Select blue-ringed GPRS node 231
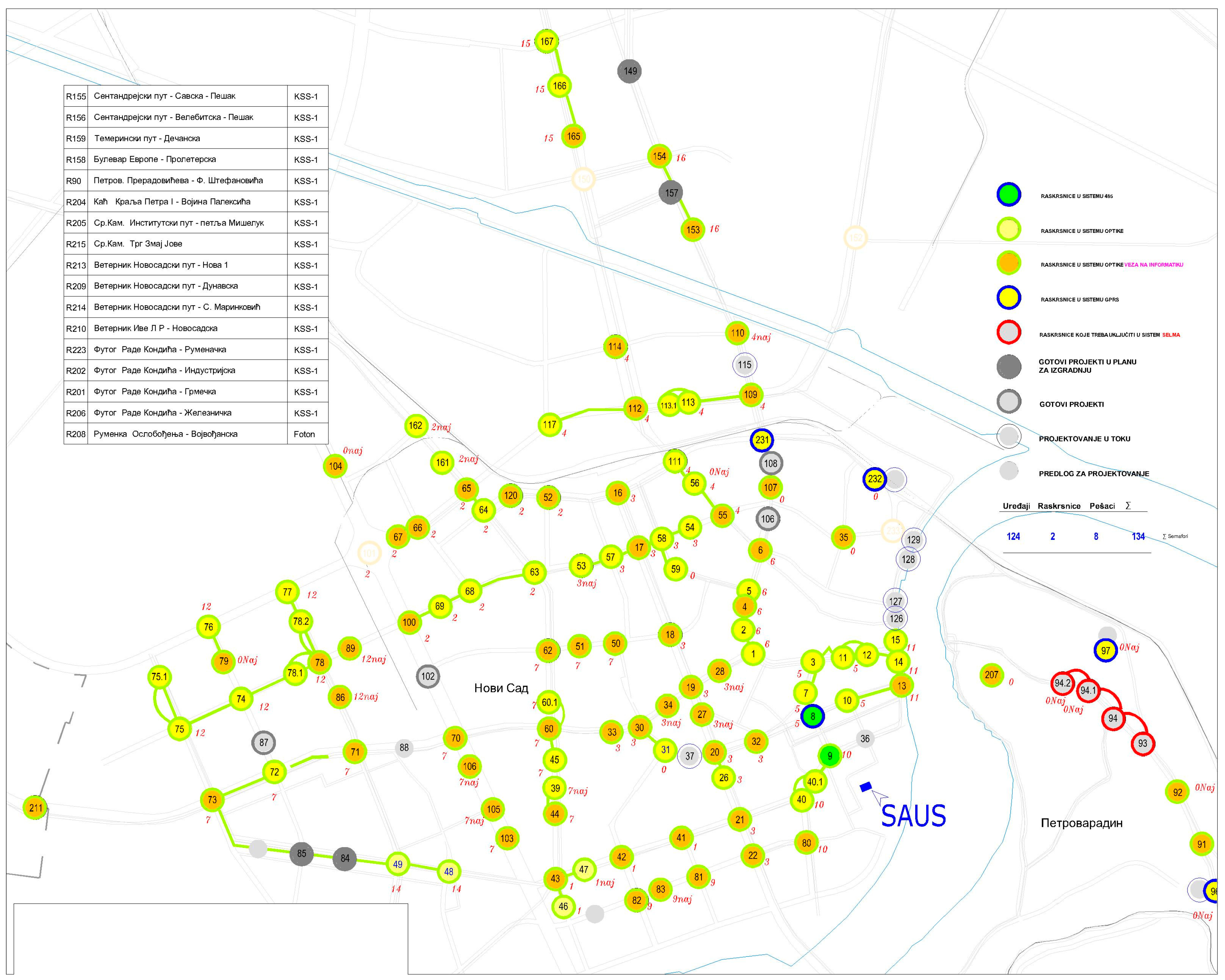The image size is (1225, 980). (x=761, y=440)
